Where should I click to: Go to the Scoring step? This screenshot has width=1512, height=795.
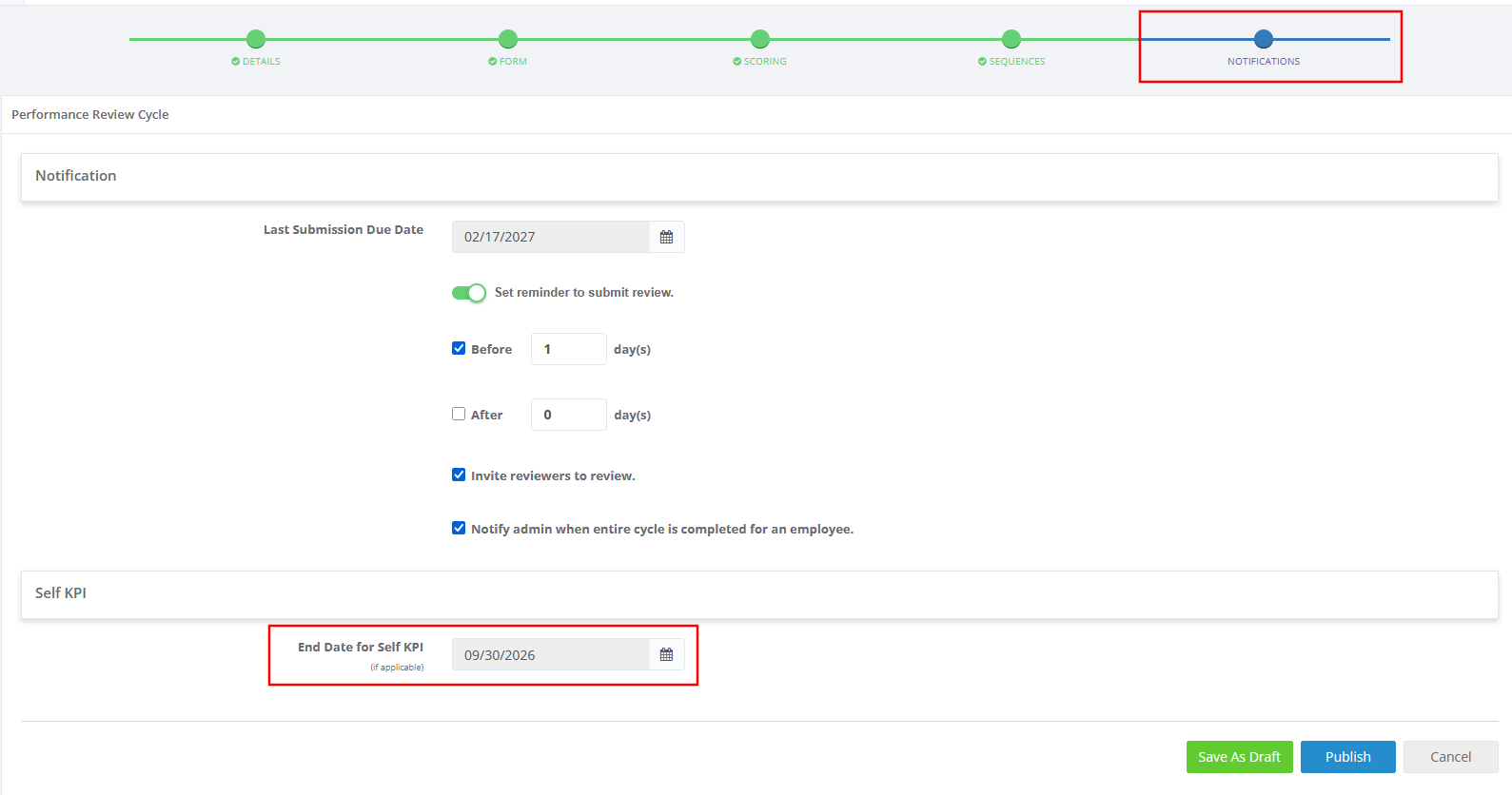pyautogui.click(x=759, y=48)
